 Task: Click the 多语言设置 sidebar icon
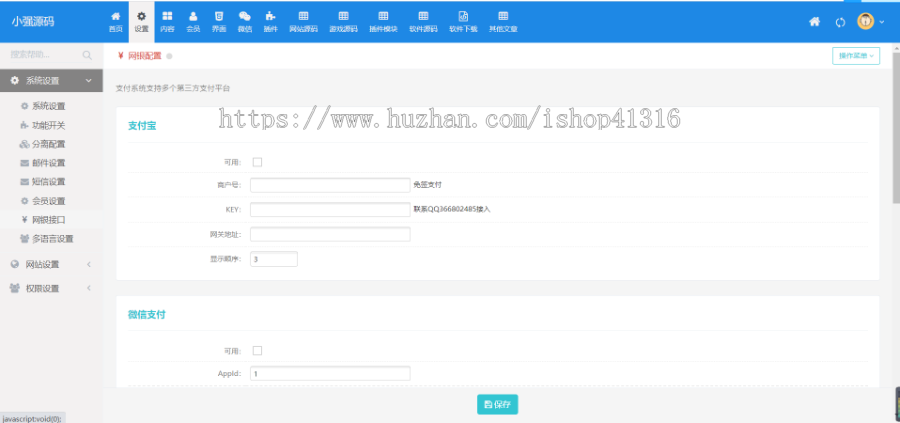(x=24, y=239)
